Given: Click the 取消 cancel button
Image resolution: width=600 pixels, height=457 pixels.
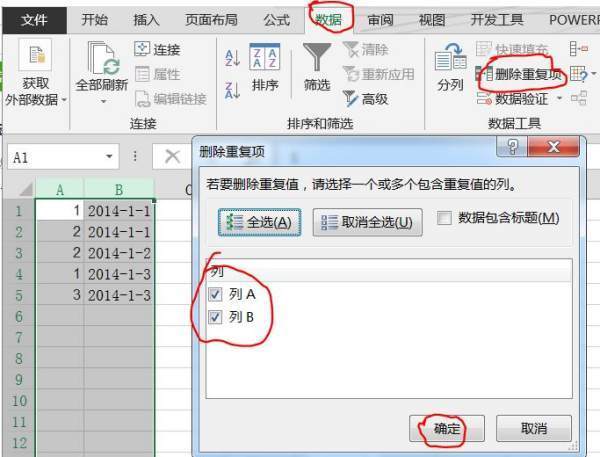Looking at the screenshot, I should [x=534, y=428].
